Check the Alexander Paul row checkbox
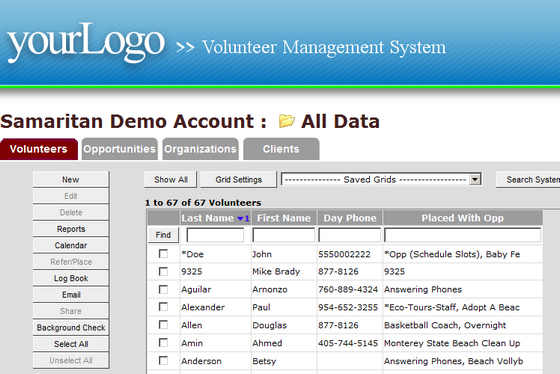This screenshot has height=374, width=560. point(163,307)
